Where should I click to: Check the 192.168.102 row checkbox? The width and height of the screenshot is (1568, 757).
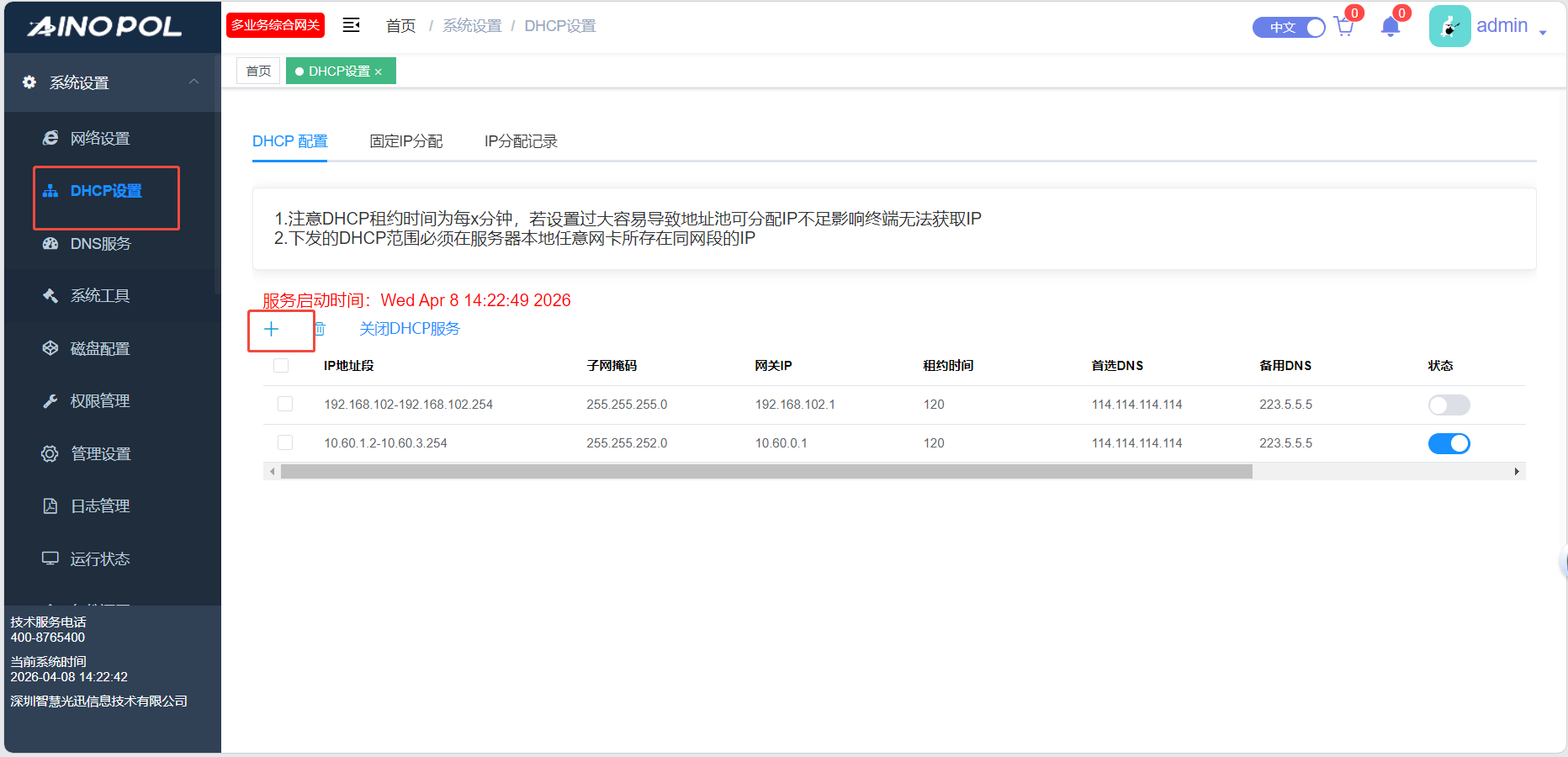coord(285,405)
